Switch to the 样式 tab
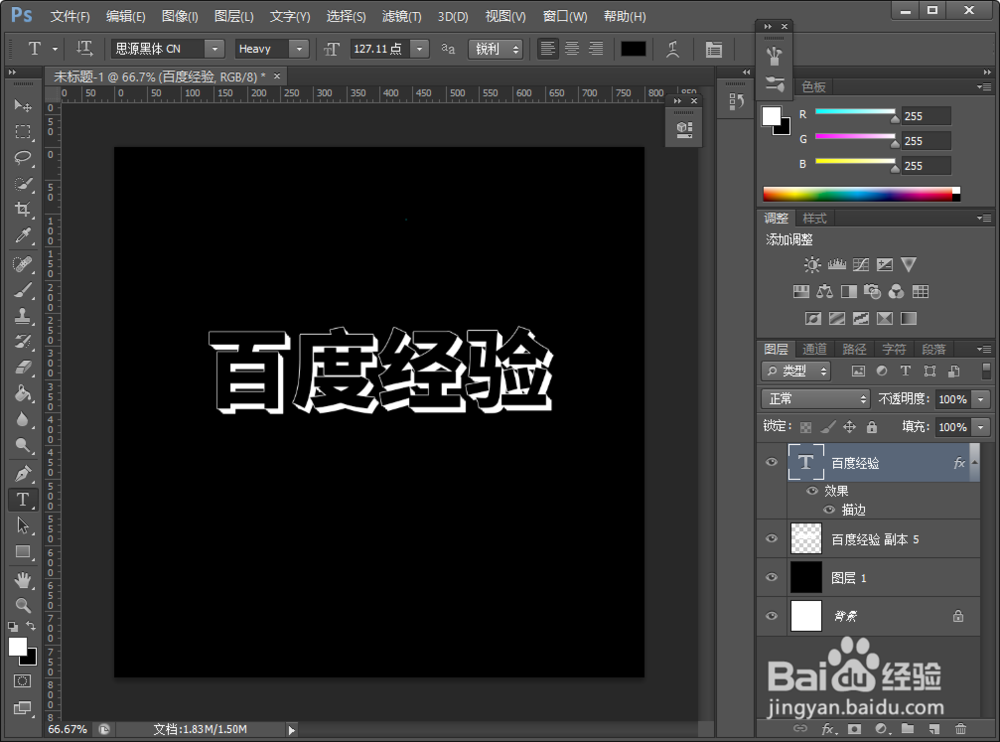This screenshot has width=1000, height=742. click(x=814, y=218)
